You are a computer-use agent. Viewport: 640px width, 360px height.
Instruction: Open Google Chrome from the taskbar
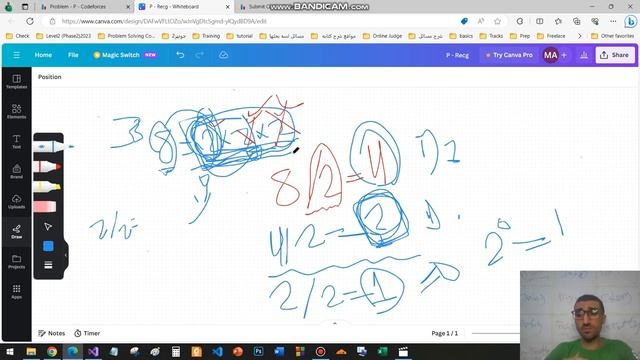[52, 351]
